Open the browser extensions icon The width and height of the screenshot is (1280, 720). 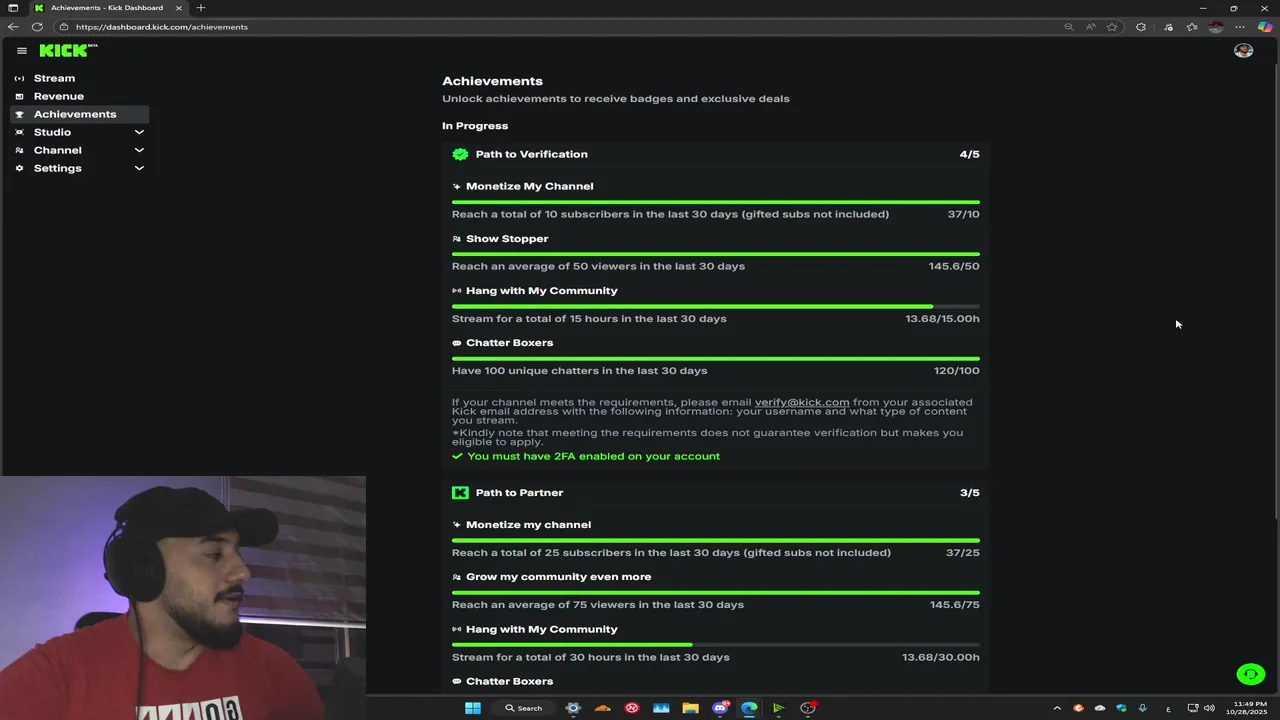pyautogui.click(x=1141, y=27)
